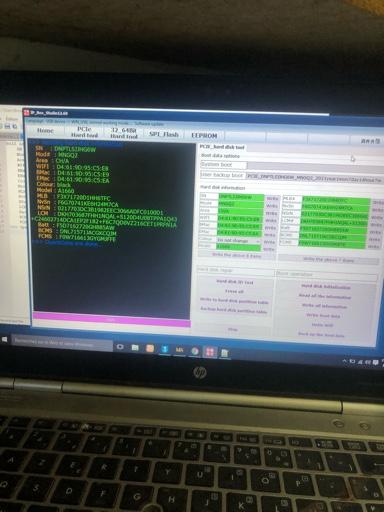
Task: Open the Home tab
Action: coord(45,131)
